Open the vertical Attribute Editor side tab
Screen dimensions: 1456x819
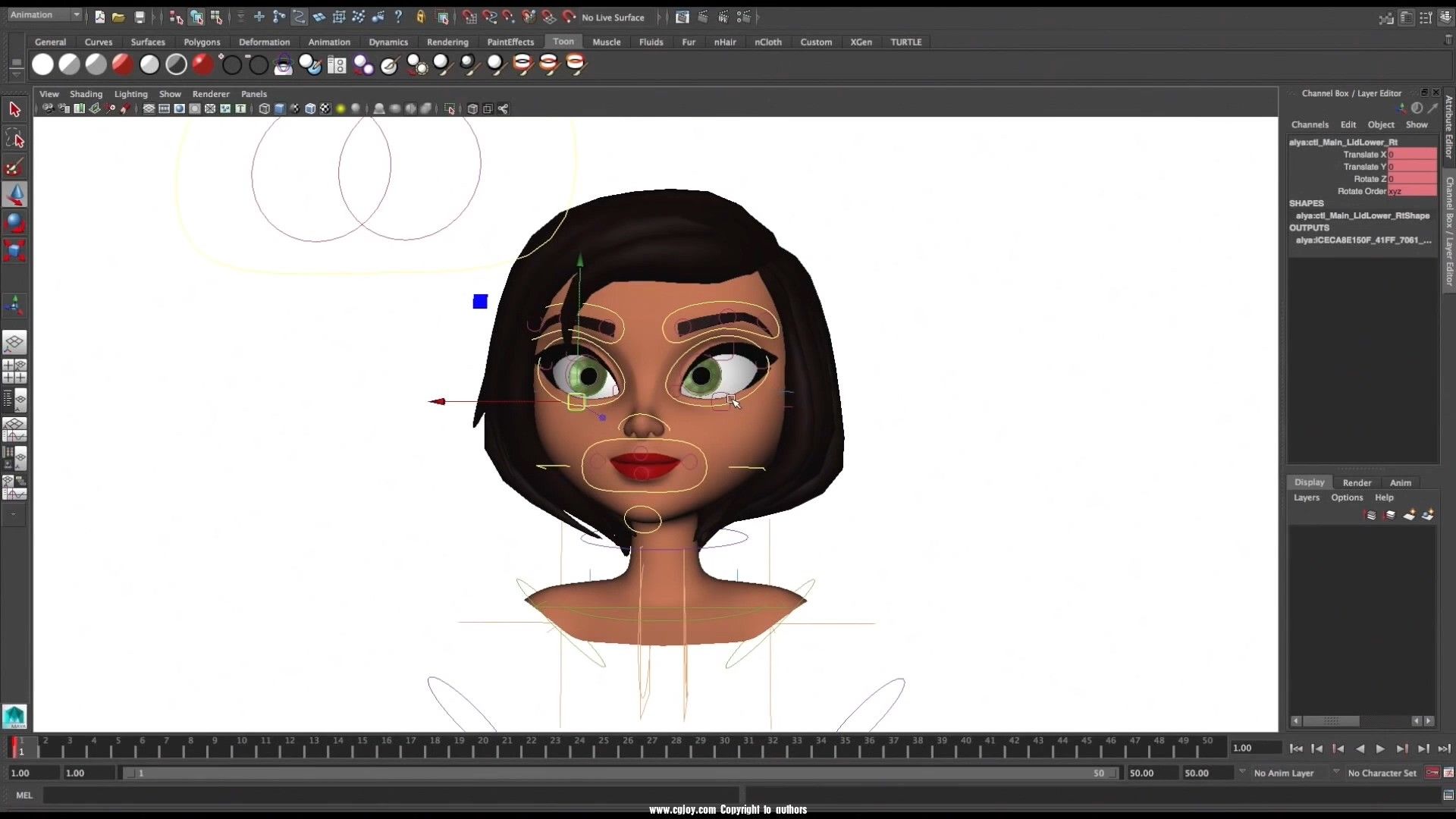[1448, 127]
